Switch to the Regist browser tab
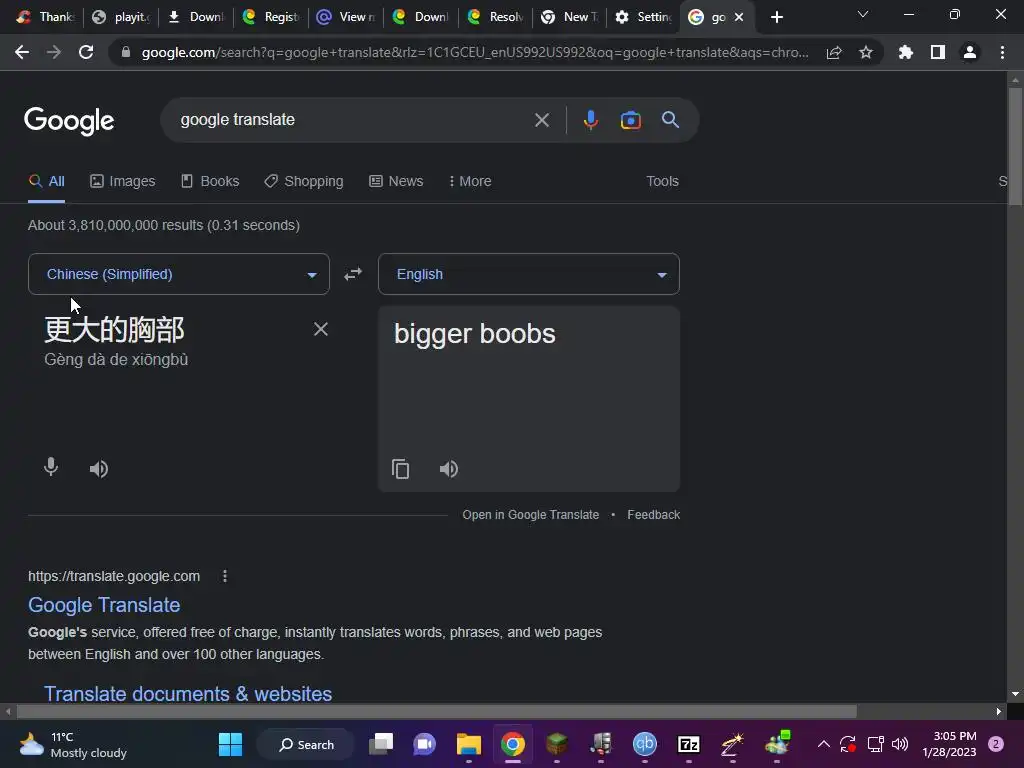This screenshot has width=1024, height=768. pyautogui.click(x=271, y=17)
